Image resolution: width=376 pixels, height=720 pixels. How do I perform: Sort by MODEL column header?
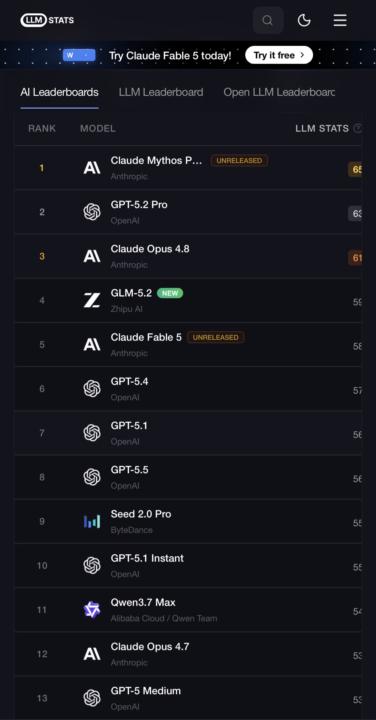pos(98,129)
